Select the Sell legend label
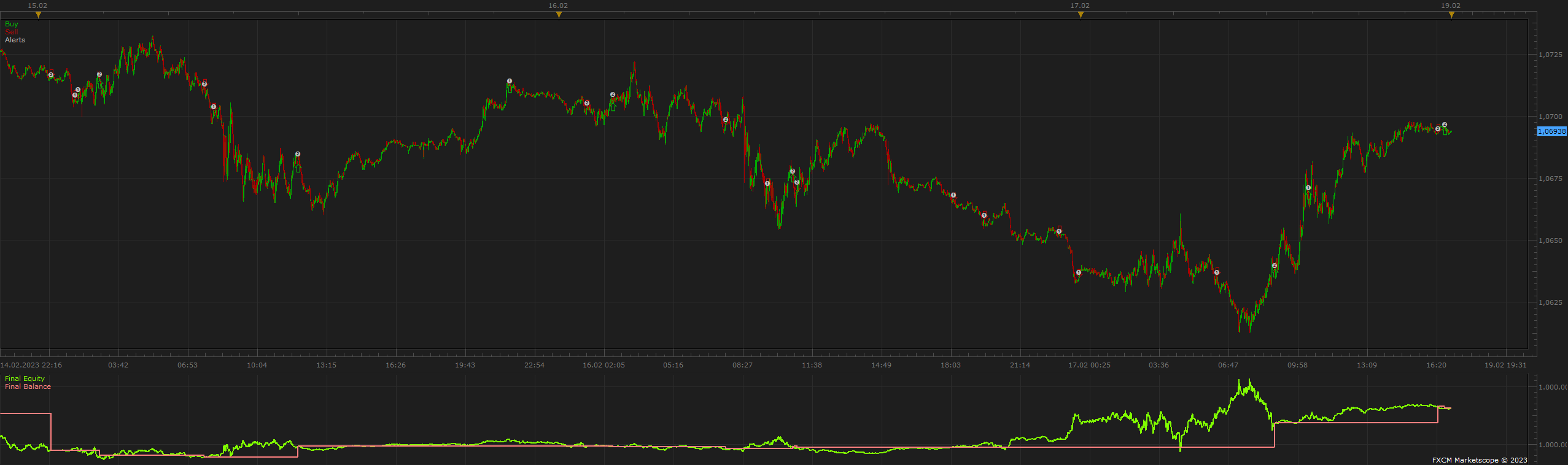Screen dimensions: 1568x465 [12, 32]
